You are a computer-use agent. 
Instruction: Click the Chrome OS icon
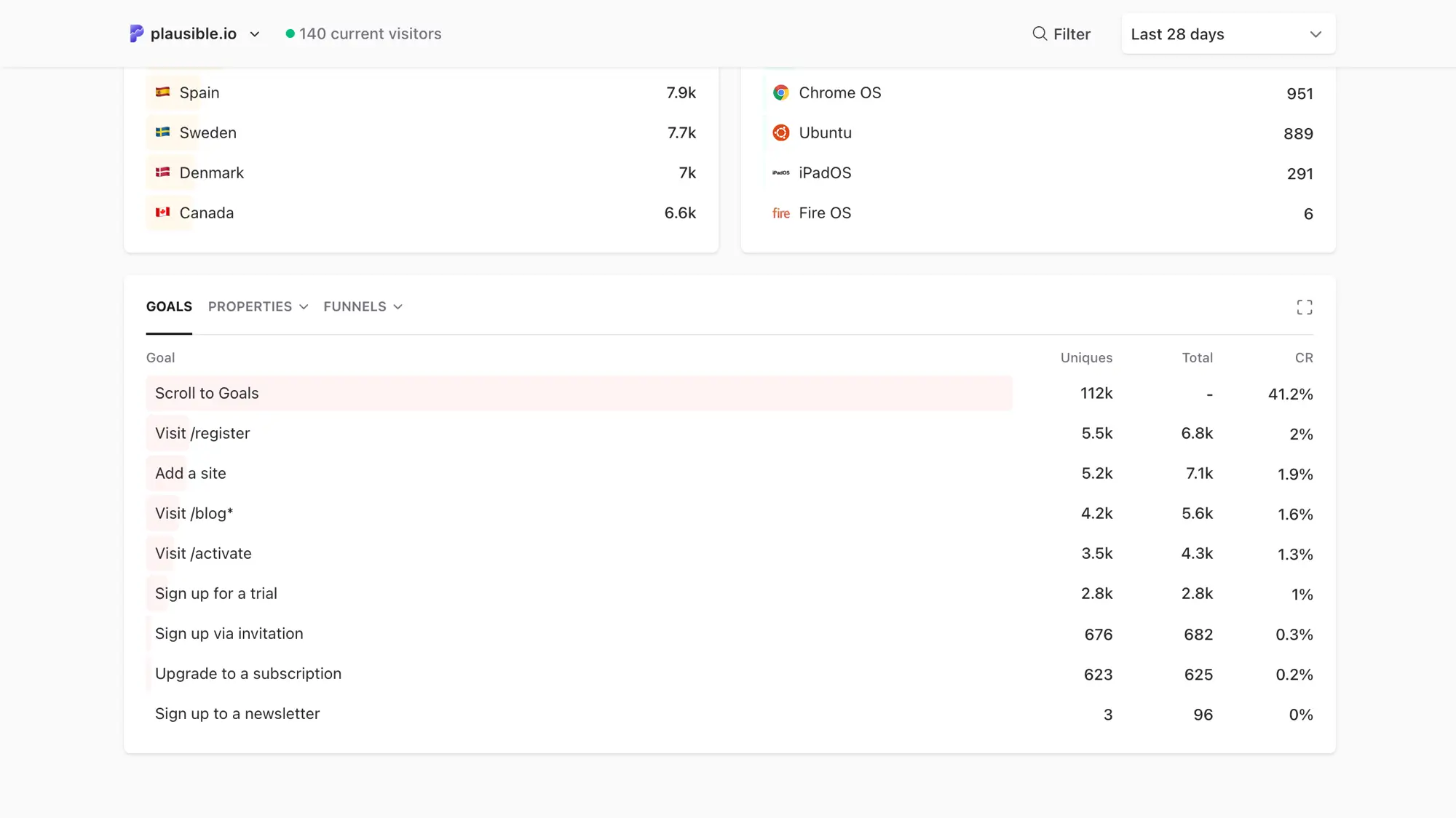point(780,92)
